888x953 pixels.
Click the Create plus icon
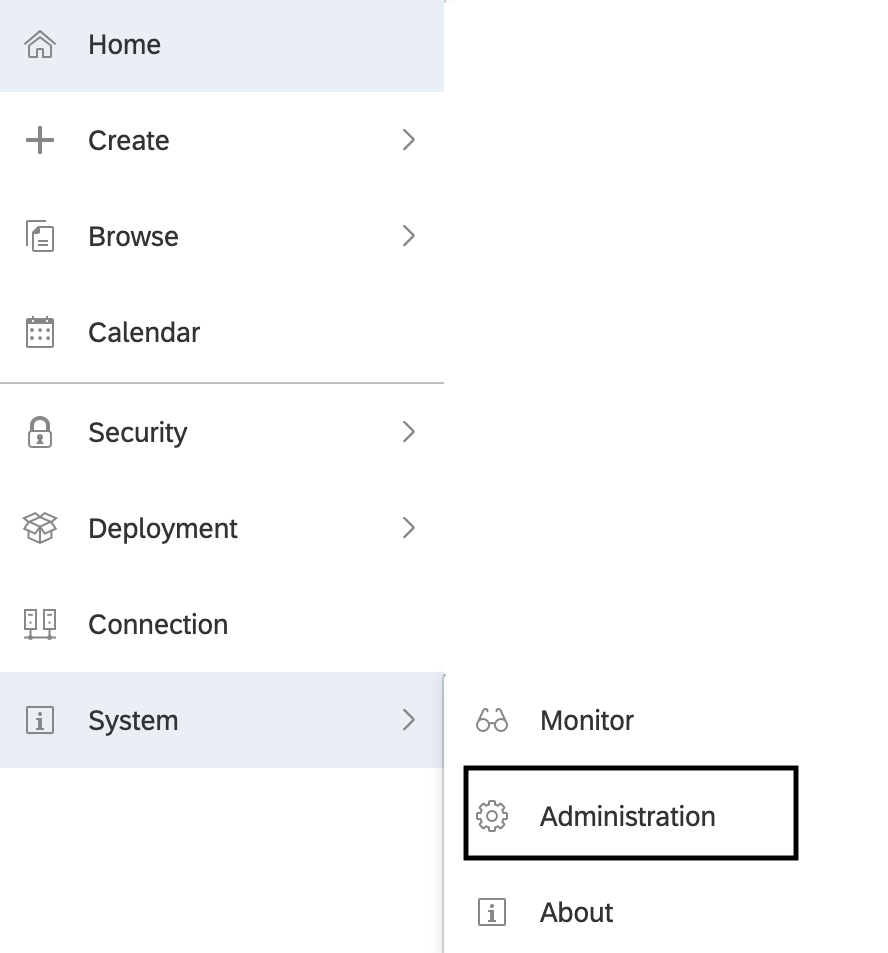[40, 140]
